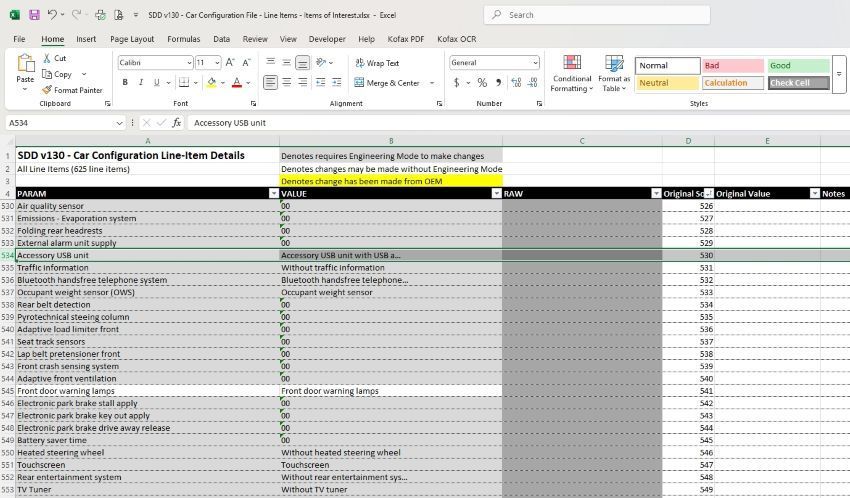This screenshot has width=850, height=498.
Task: Open the PARAM column filter dropdown
Action: 273,193
